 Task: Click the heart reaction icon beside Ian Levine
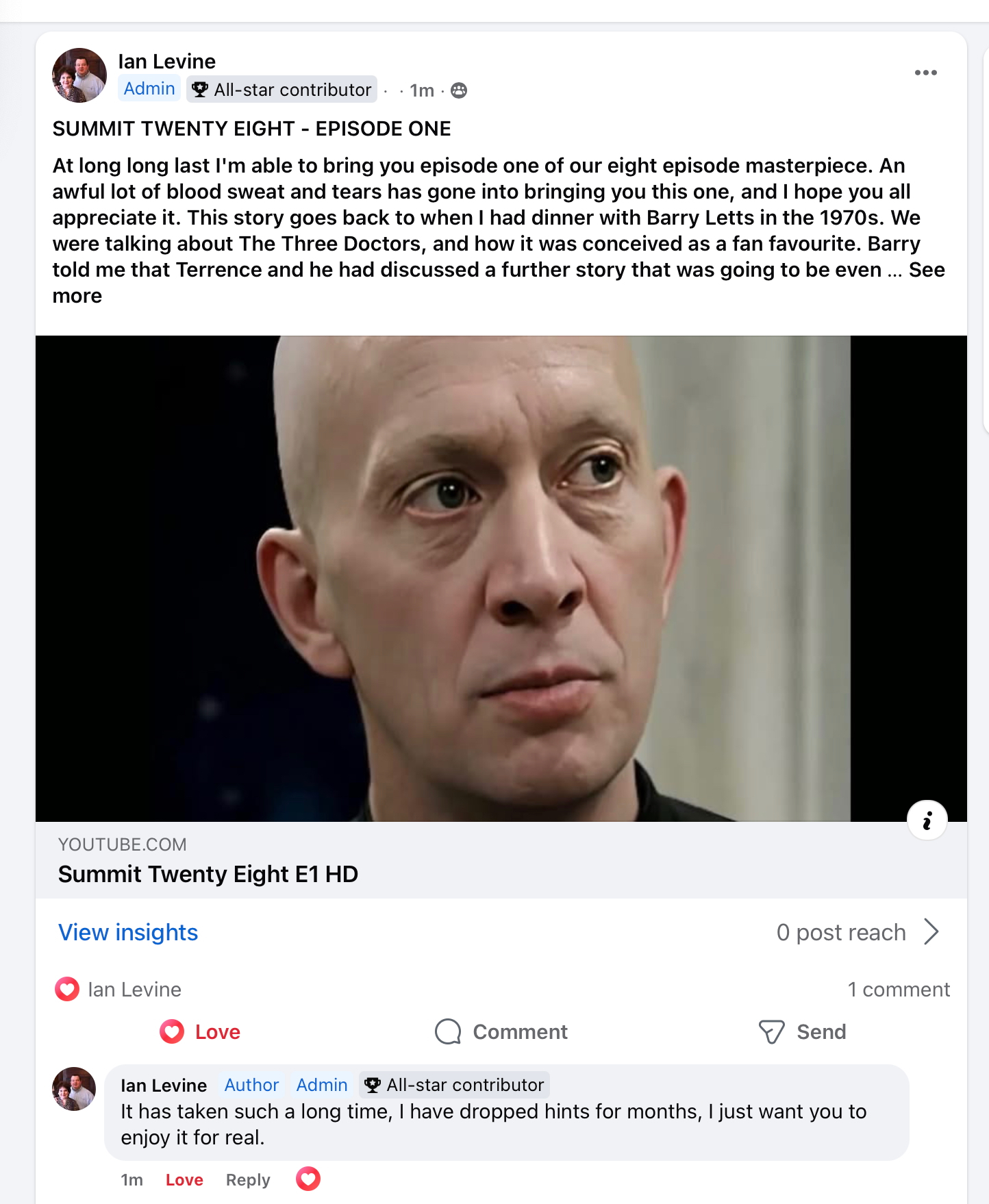coord(67,989)
